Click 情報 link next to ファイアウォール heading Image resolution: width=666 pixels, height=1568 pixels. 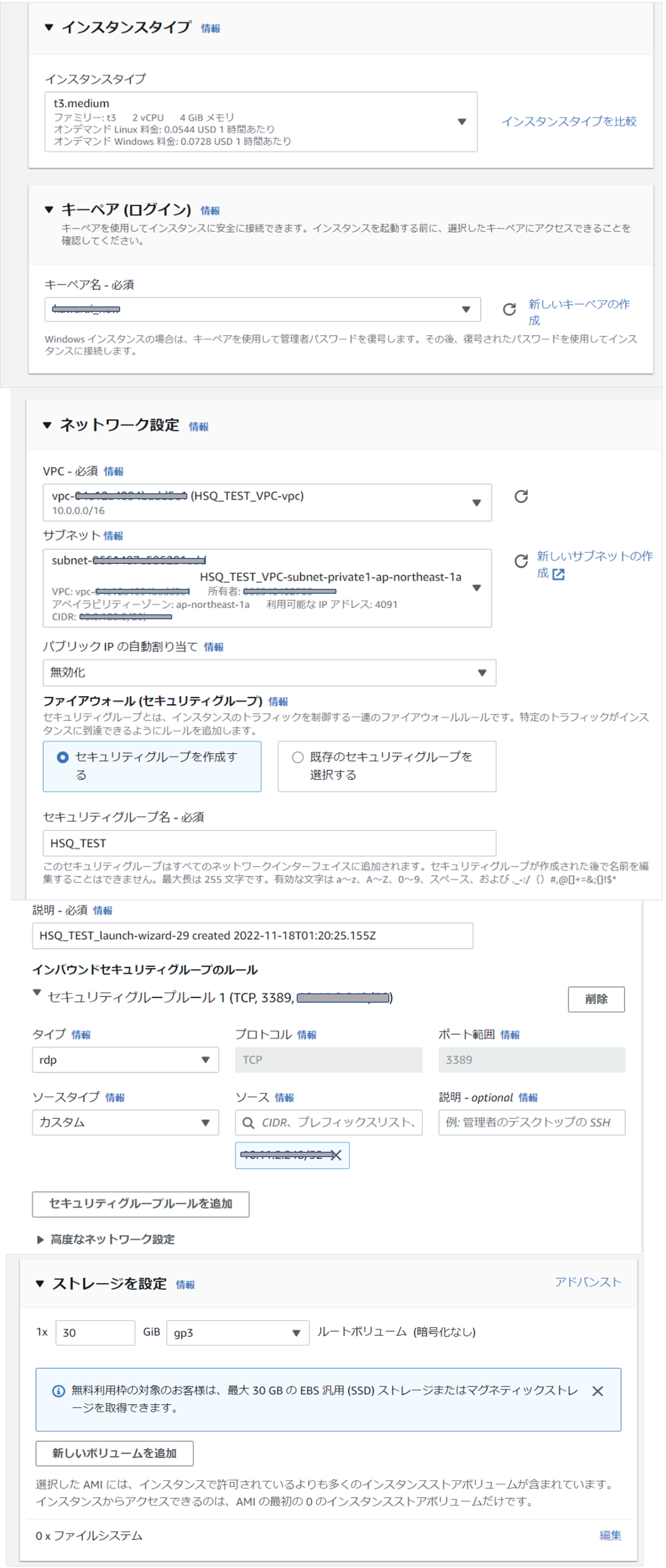(x=278, y=702)
